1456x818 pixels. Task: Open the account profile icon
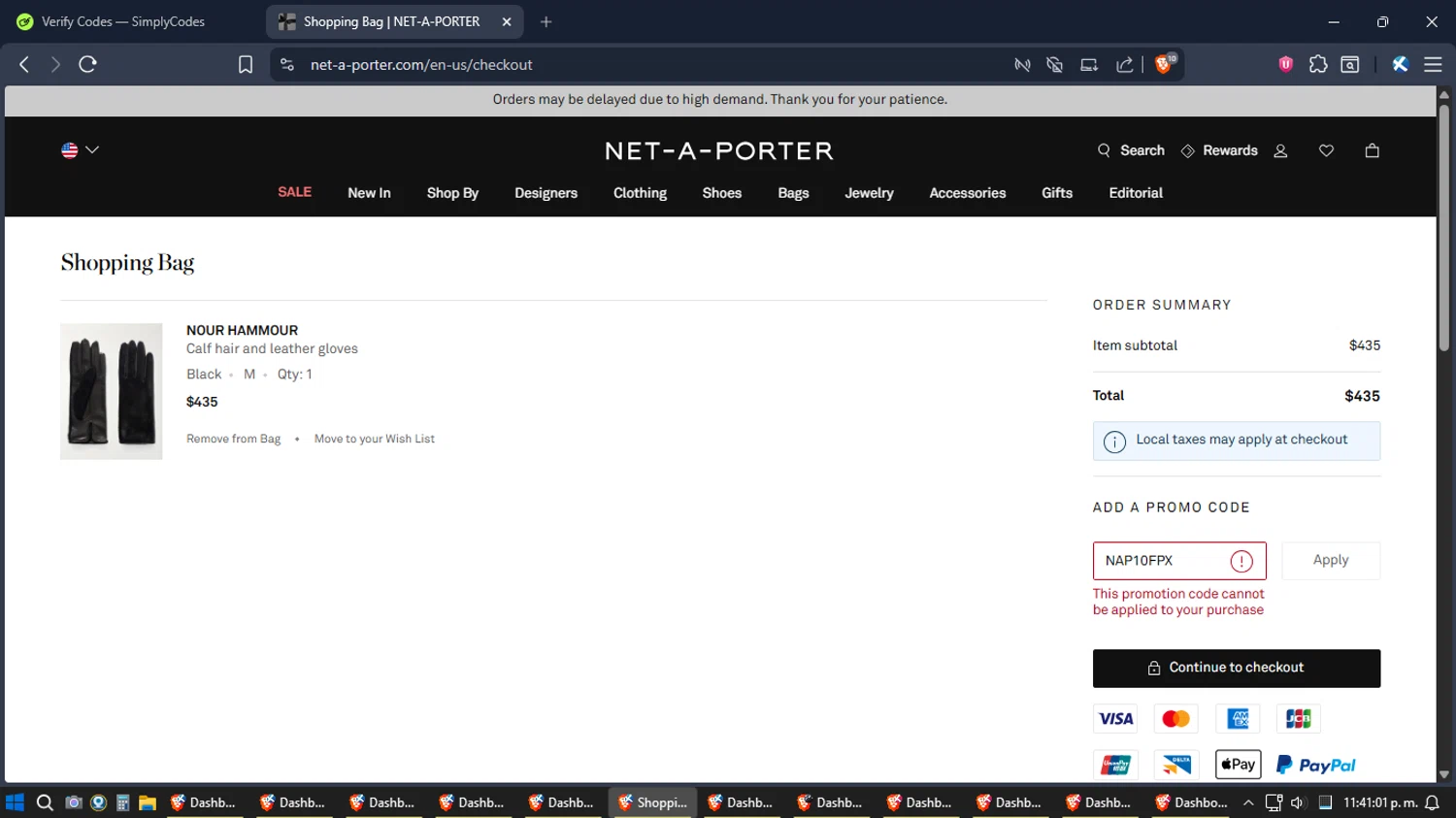1280,150
